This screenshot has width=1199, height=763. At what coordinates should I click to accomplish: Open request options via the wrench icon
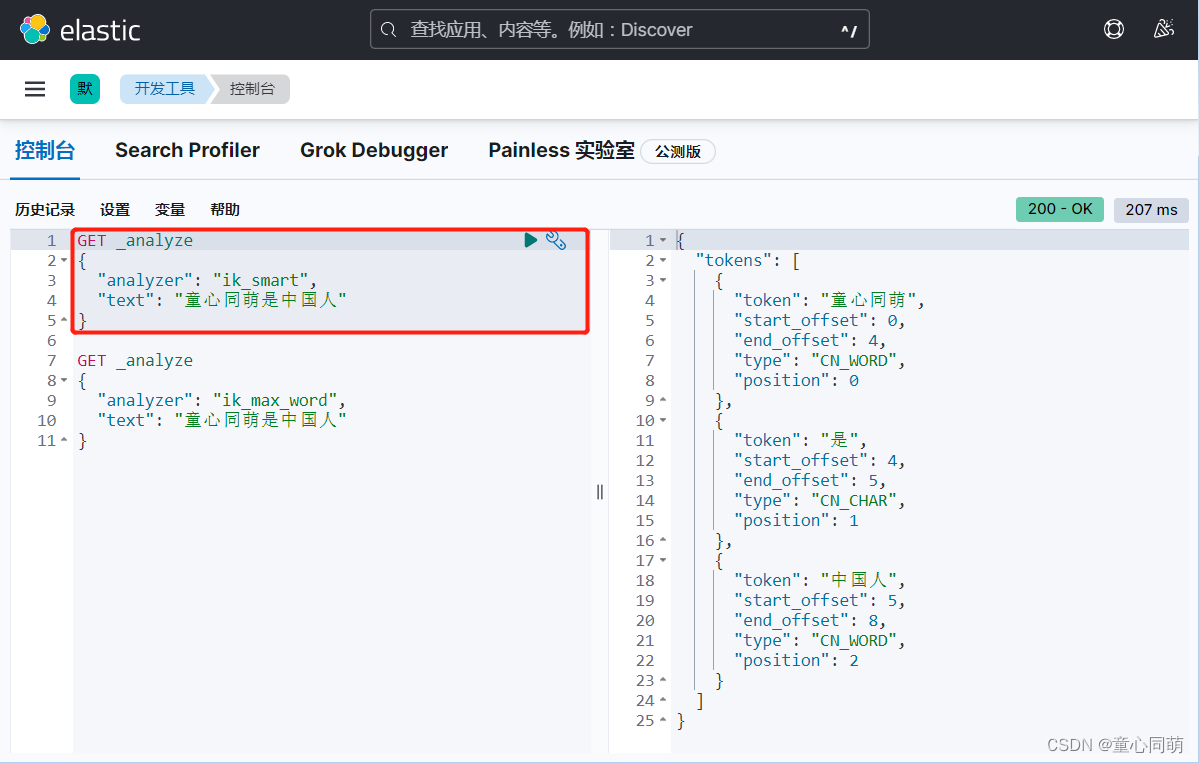click(556, 240)
